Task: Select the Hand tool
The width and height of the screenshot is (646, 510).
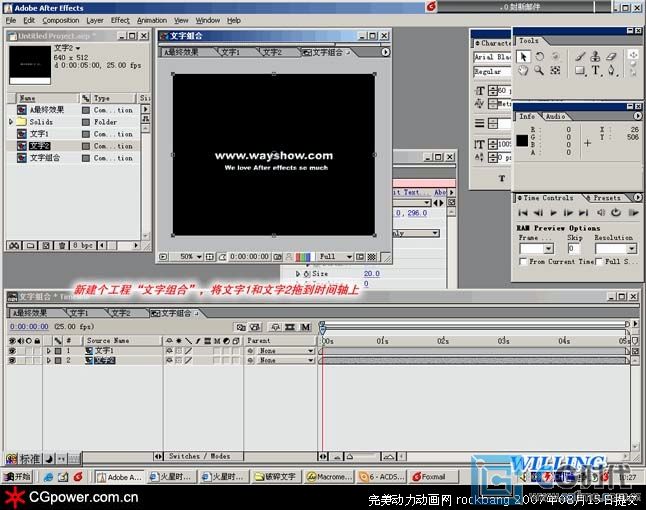Action: 523,70
